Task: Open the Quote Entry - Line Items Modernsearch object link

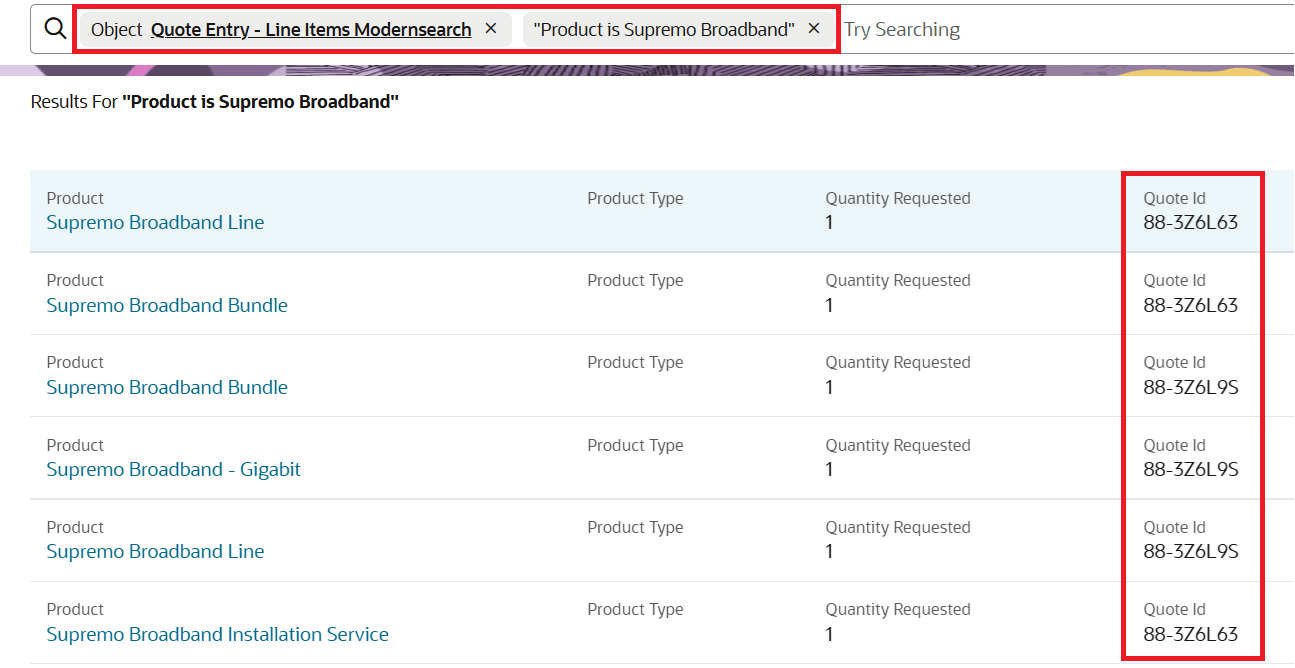Action: [x=311, y=30]
